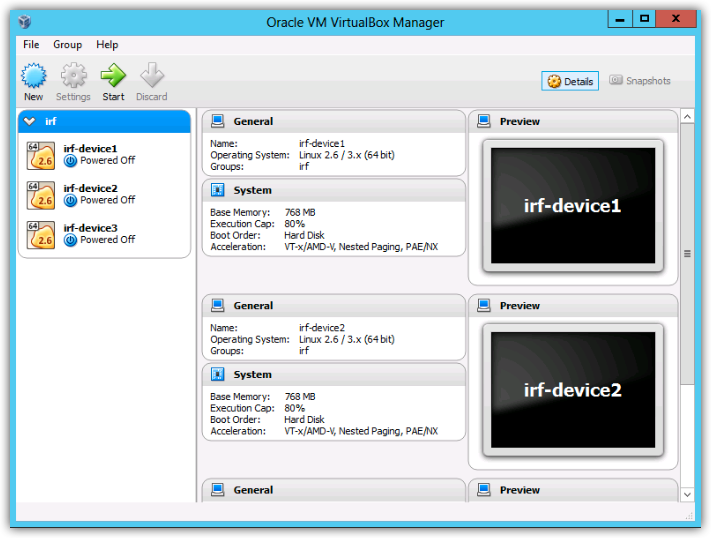Click Preview monitor icon for irf-device2
This screenshot has width=711, height=538.
pos(484,305)
